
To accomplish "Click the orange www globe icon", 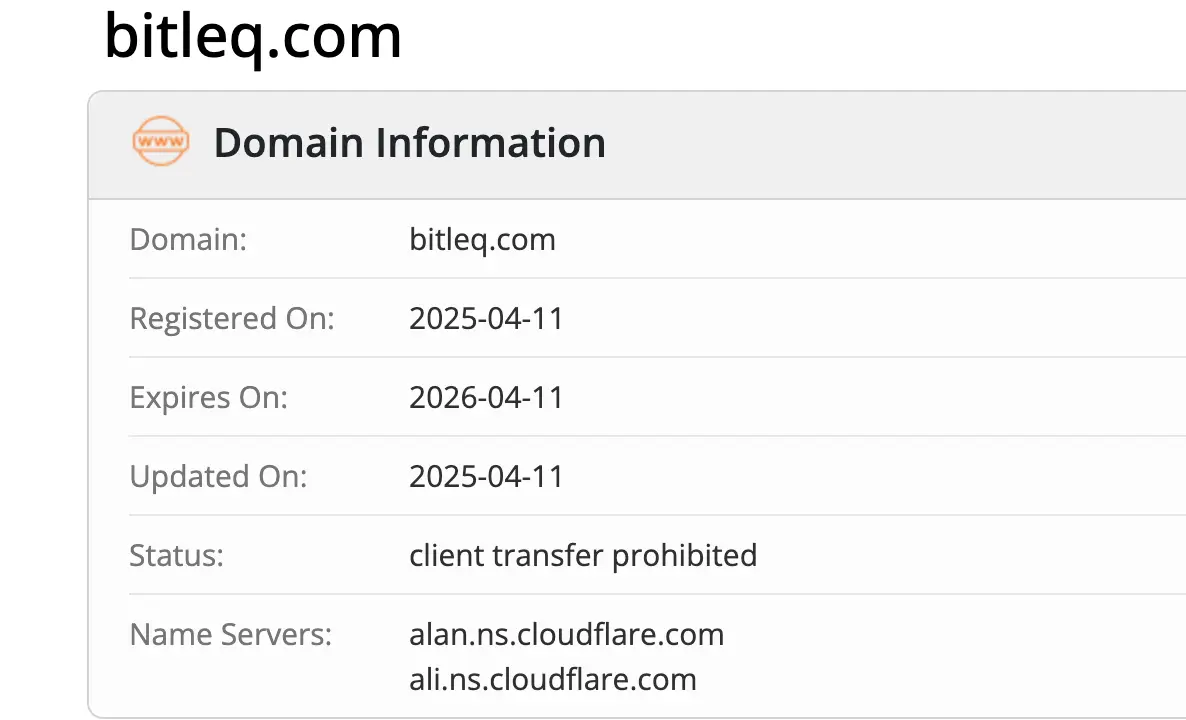I will 160,143.
